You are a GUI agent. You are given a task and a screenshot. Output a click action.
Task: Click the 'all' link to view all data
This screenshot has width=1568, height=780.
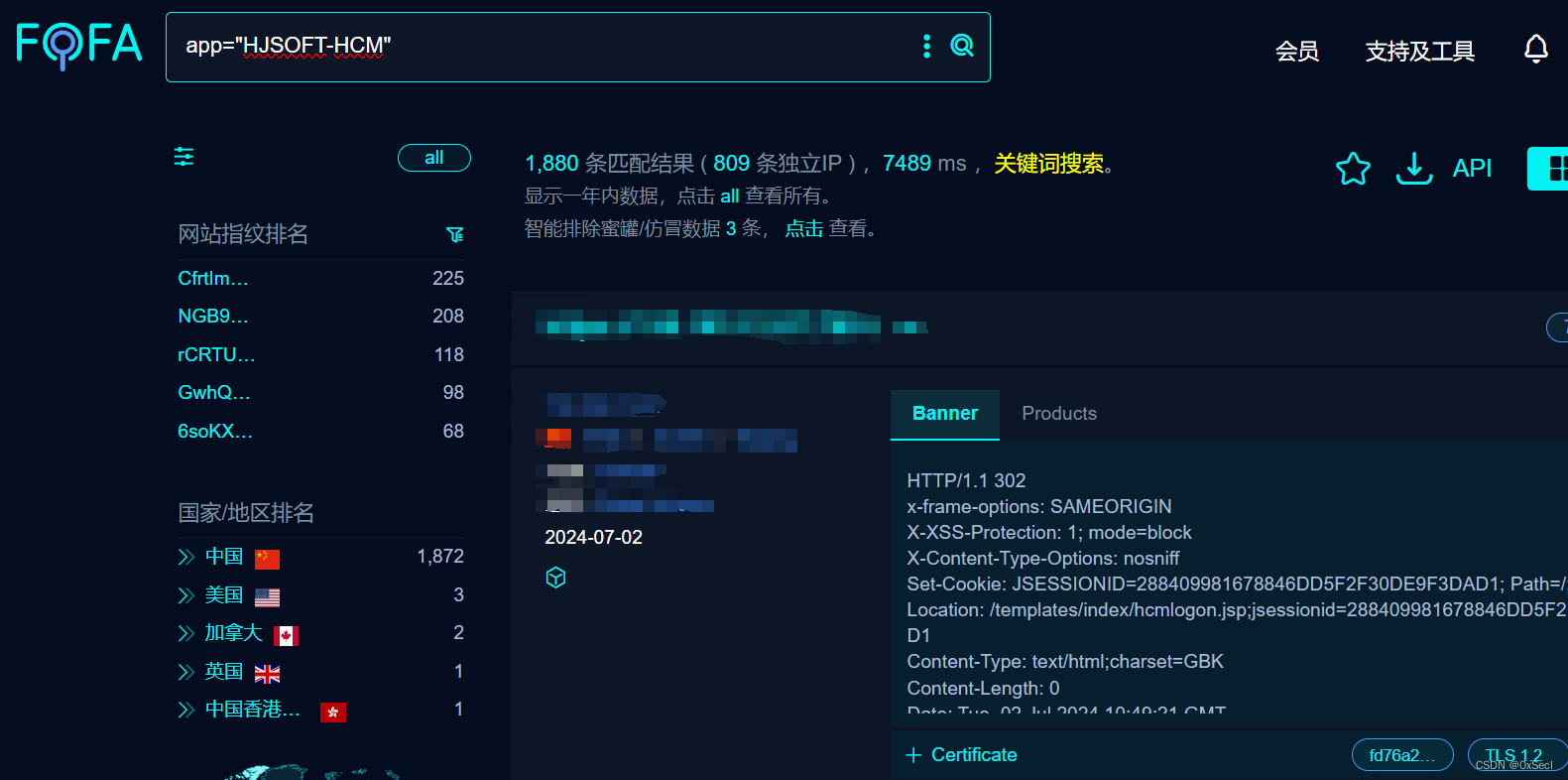[730, 195]
